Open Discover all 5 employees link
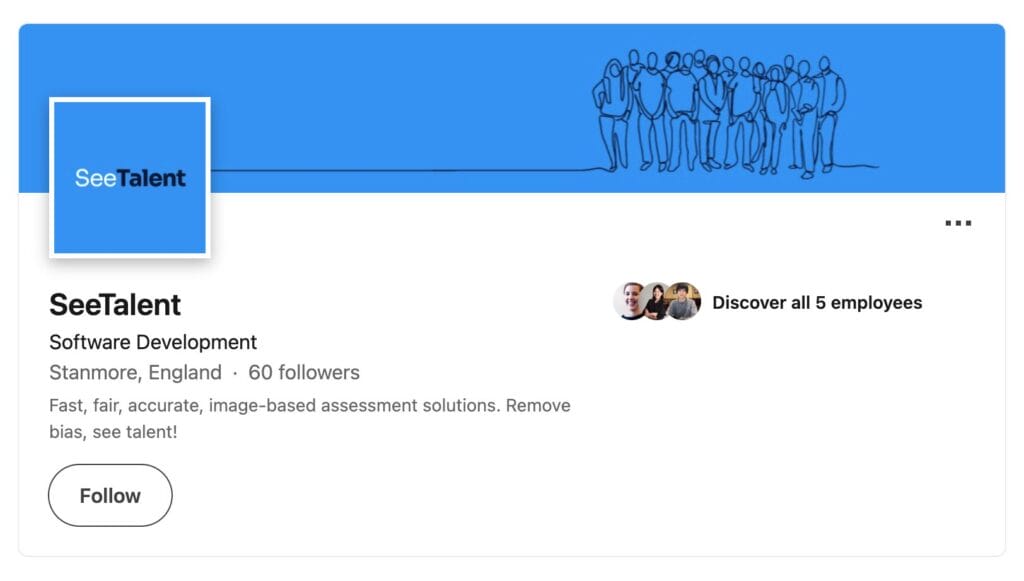The width and height of the screenshot is (1024, 581). click(816, 302)
